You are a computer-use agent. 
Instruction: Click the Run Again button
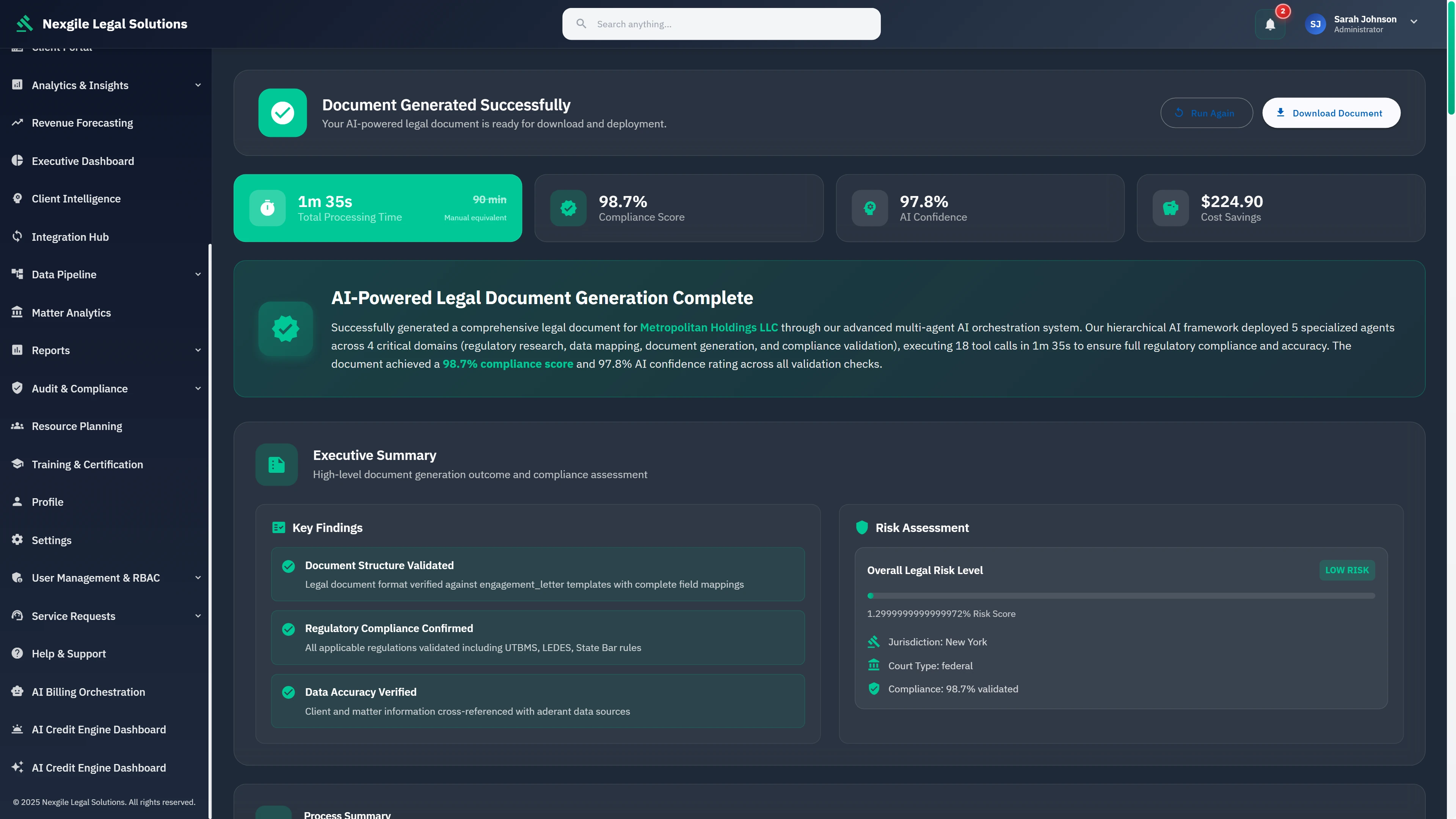(1206, 113)
